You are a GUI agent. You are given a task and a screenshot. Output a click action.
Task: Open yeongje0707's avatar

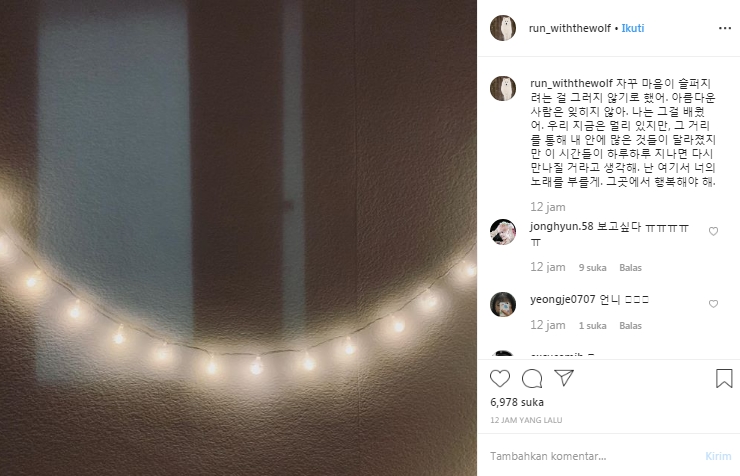503,304
